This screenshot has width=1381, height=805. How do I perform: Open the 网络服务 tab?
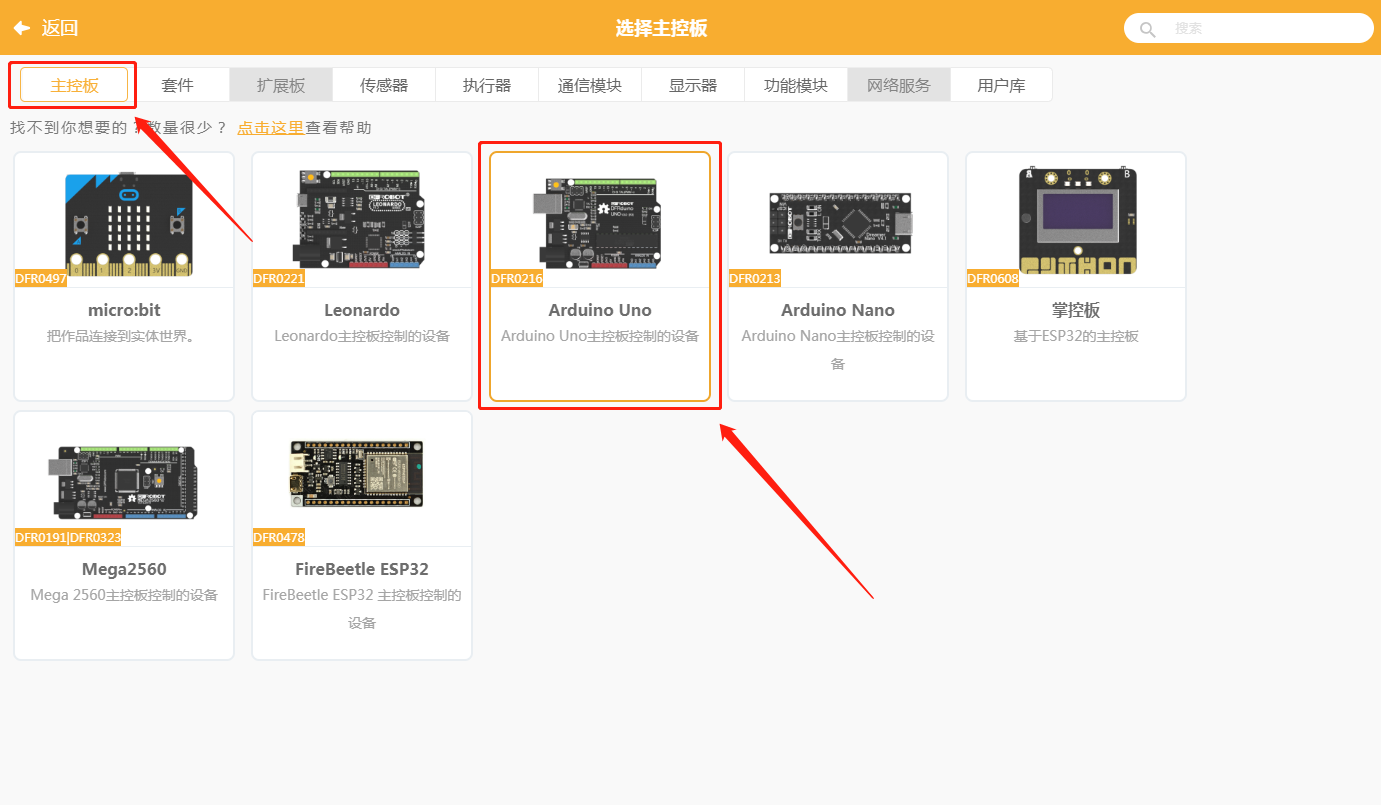(x=899, y=85)
